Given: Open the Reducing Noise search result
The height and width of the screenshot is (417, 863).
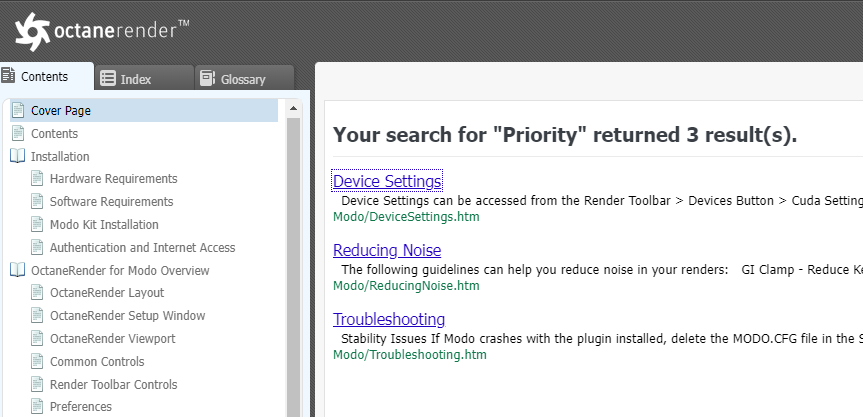Looking at the screenshot, I should (387, 250).
